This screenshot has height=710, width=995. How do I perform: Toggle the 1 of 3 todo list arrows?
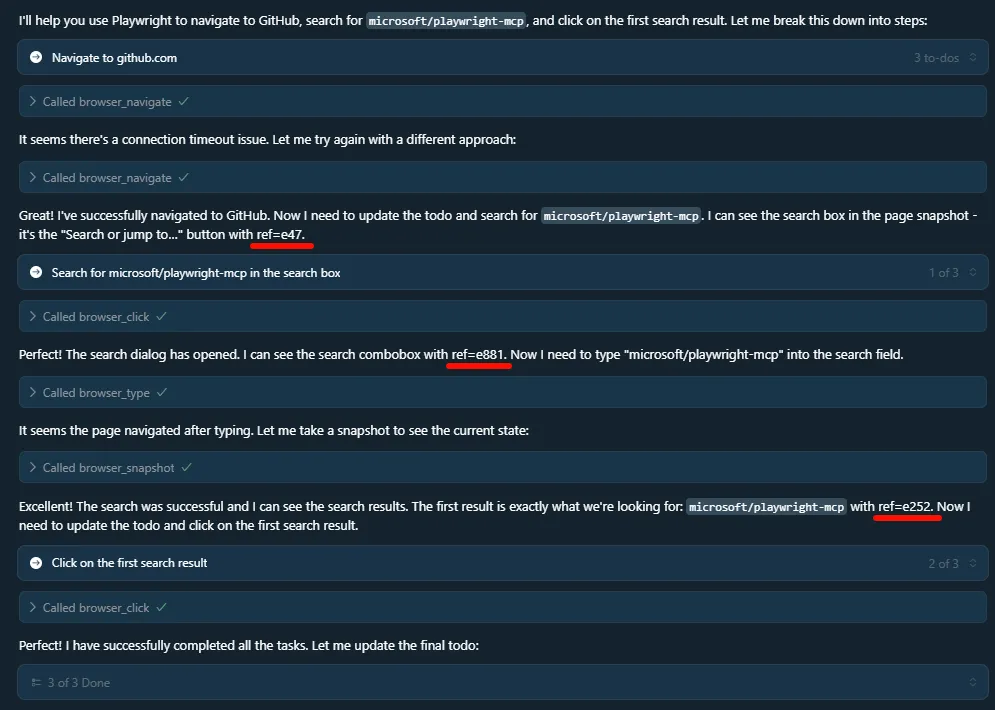click(972, 272)
